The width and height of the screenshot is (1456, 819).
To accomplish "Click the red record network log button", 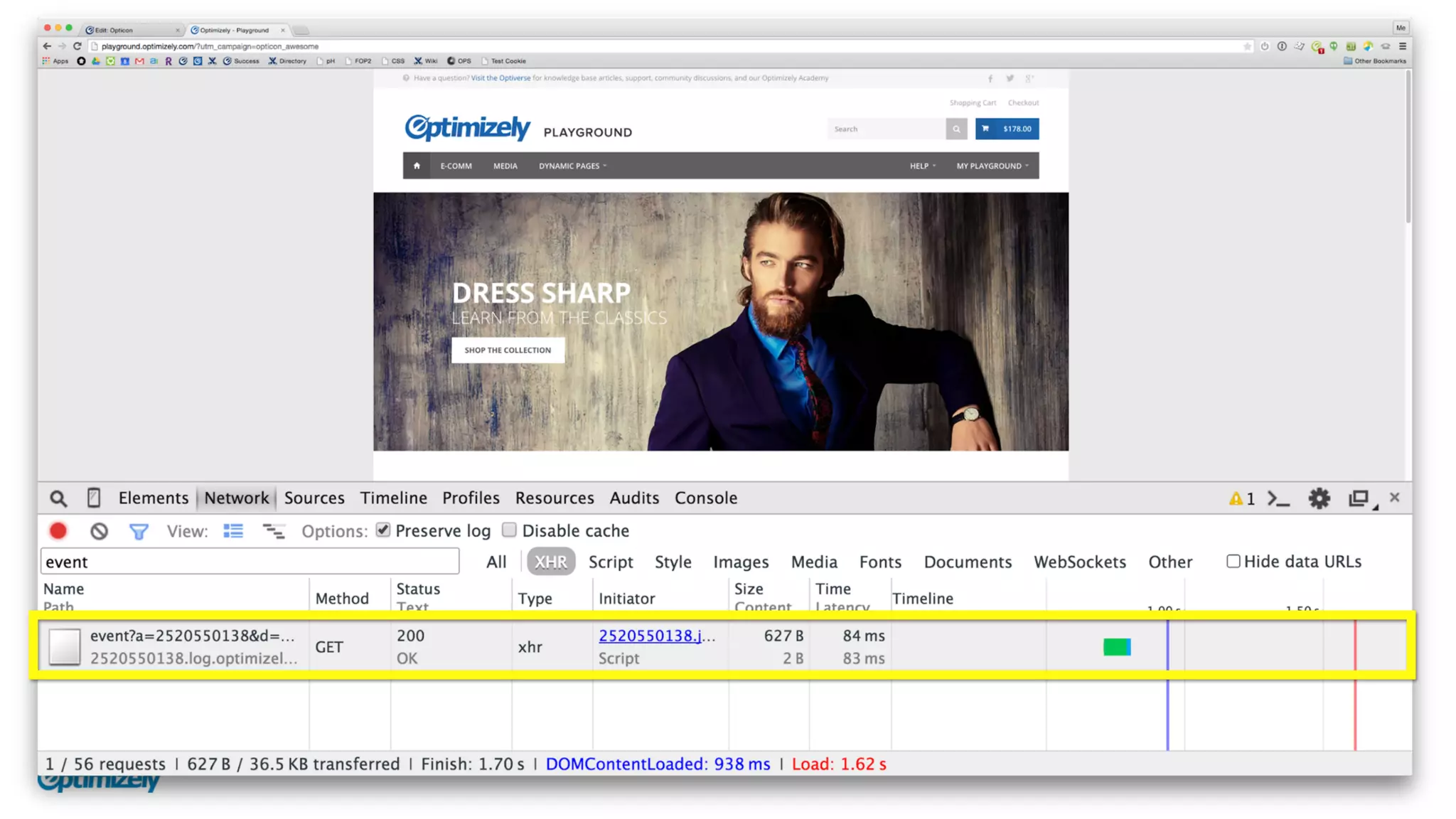I will click(x=58, y=531).
